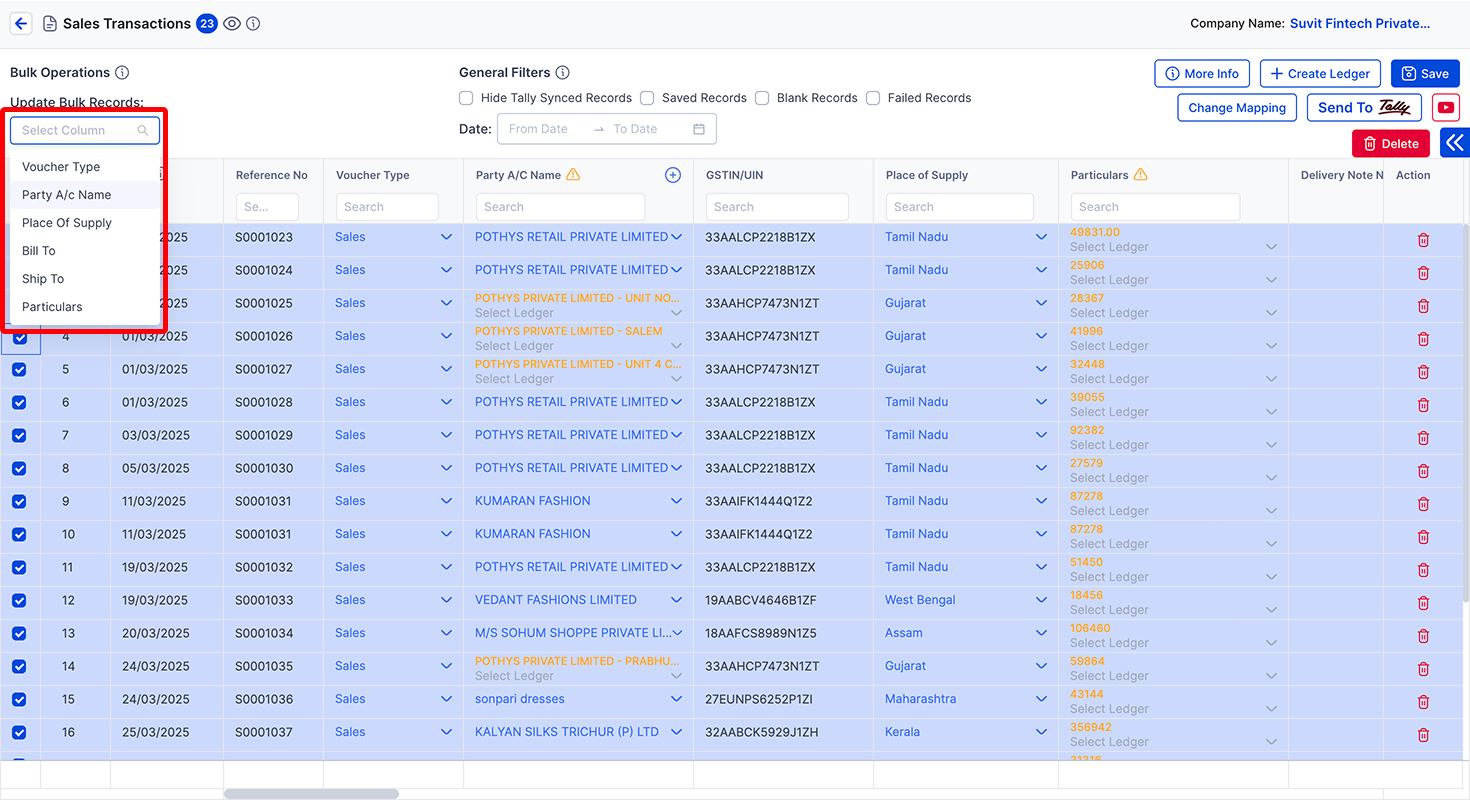Click the horizontal scrollbar thumb
Screen dimensions: 1470x800
coord(311,794)
